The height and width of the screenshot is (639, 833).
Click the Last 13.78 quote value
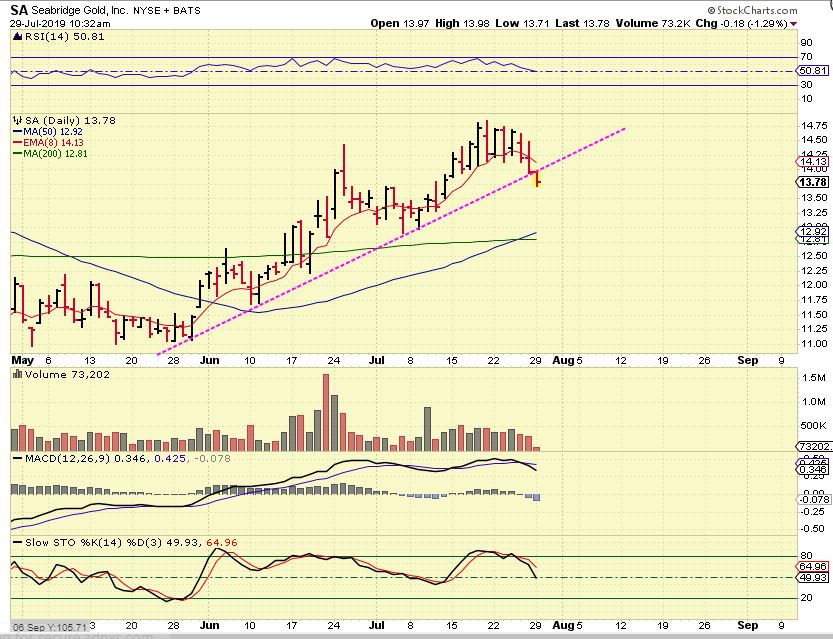(582, 23)
